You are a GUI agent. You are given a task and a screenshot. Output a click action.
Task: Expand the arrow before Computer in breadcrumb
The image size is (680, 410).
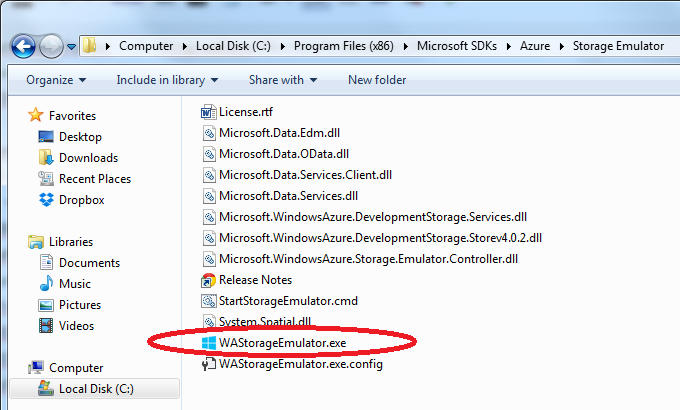[x=108, y=46]
